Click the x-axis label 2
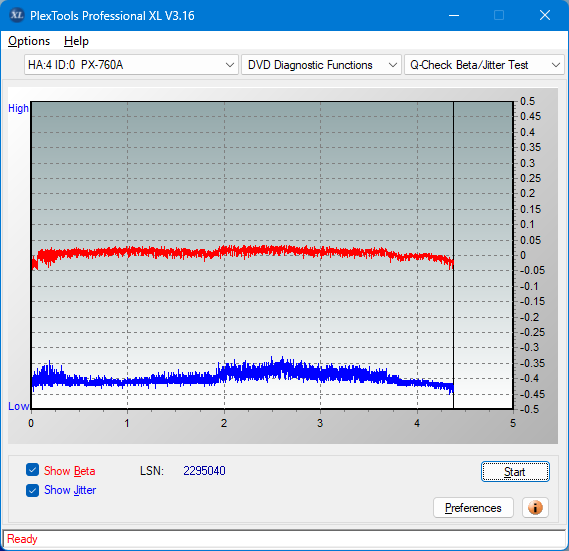 (x=224, y=423)
